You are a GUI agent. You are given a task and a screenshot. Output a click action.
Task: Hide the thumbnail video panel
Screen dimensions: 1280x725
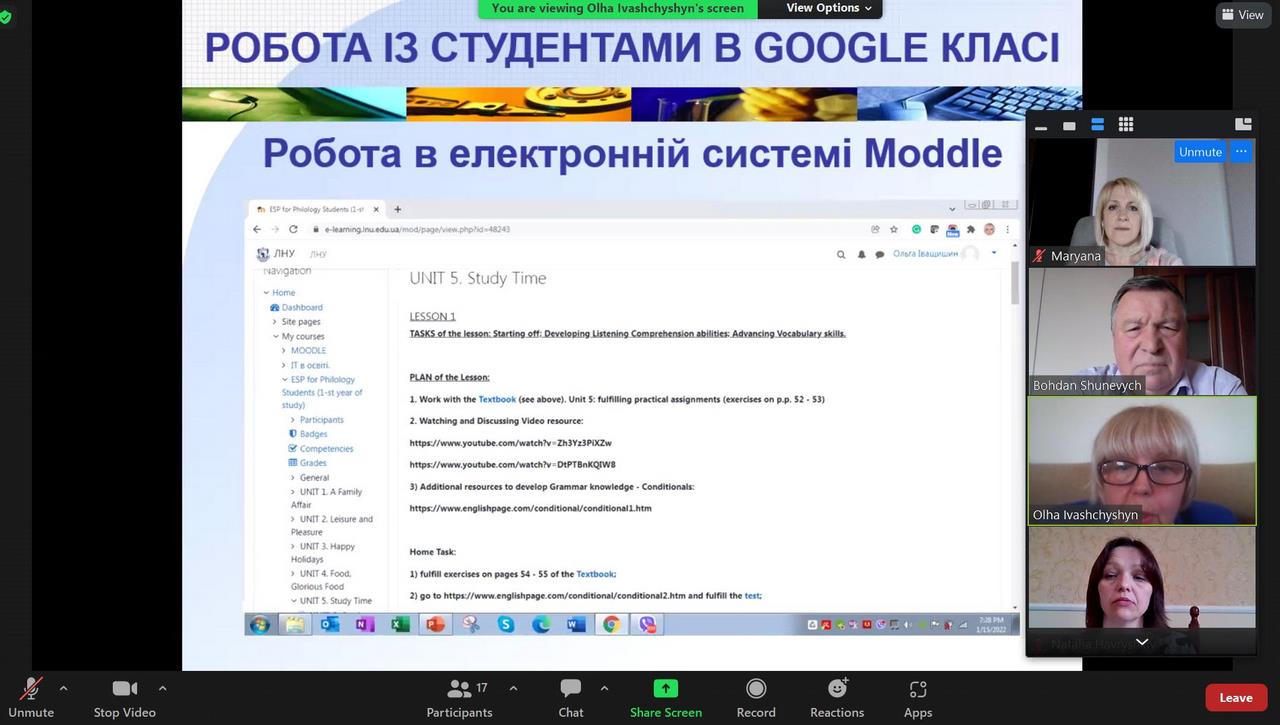[x=1041, y=126]
